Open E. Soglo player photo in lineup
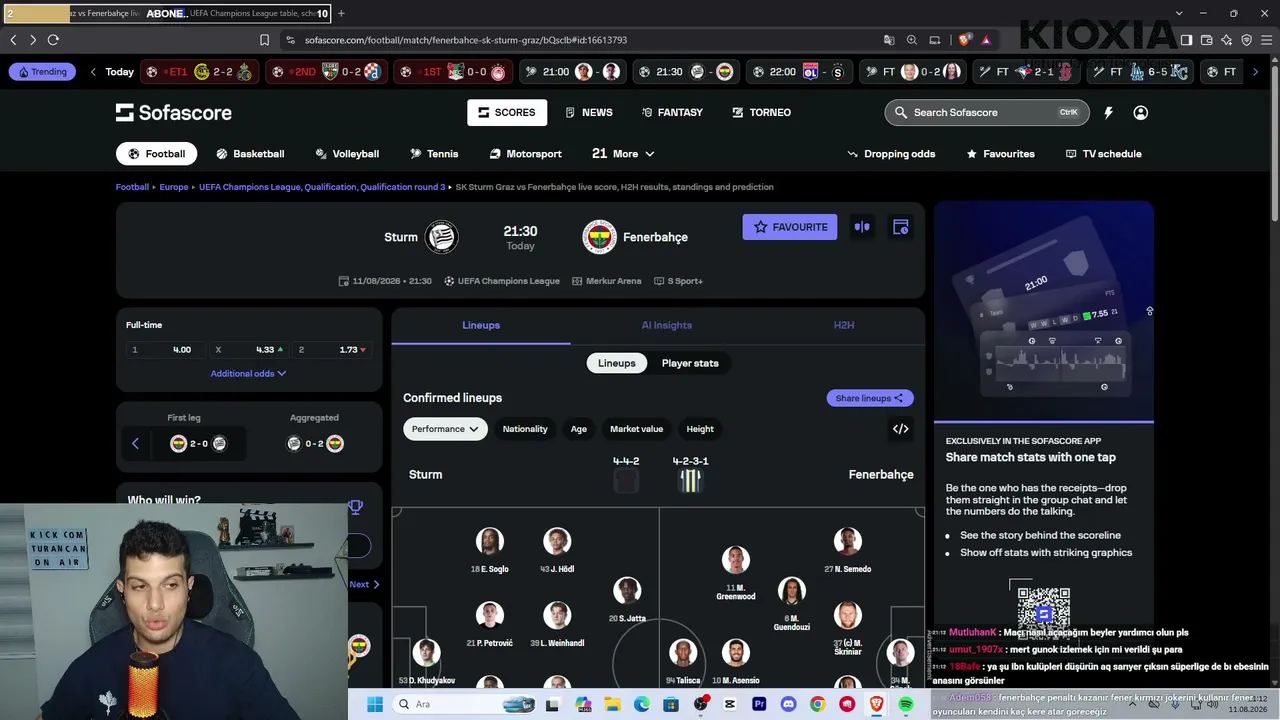1280x720 pixels. coord(489,542)
